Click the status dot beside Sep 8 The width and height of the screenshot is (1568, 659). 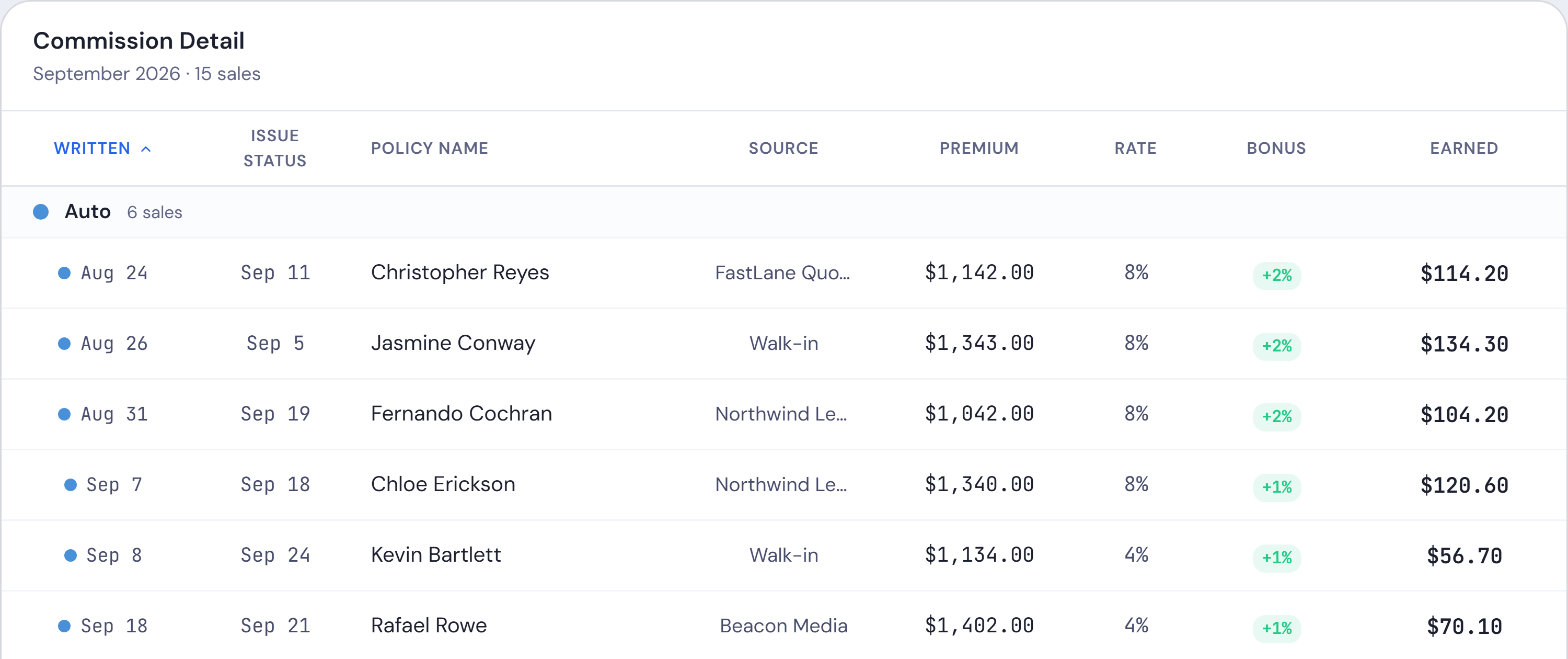71,555
